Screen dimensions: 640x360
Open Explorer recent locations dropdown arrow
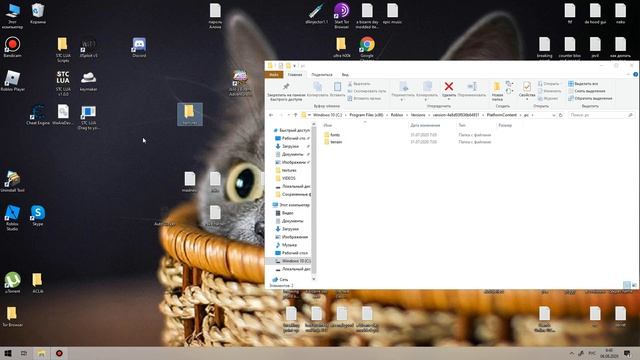[x=289, y=115]
